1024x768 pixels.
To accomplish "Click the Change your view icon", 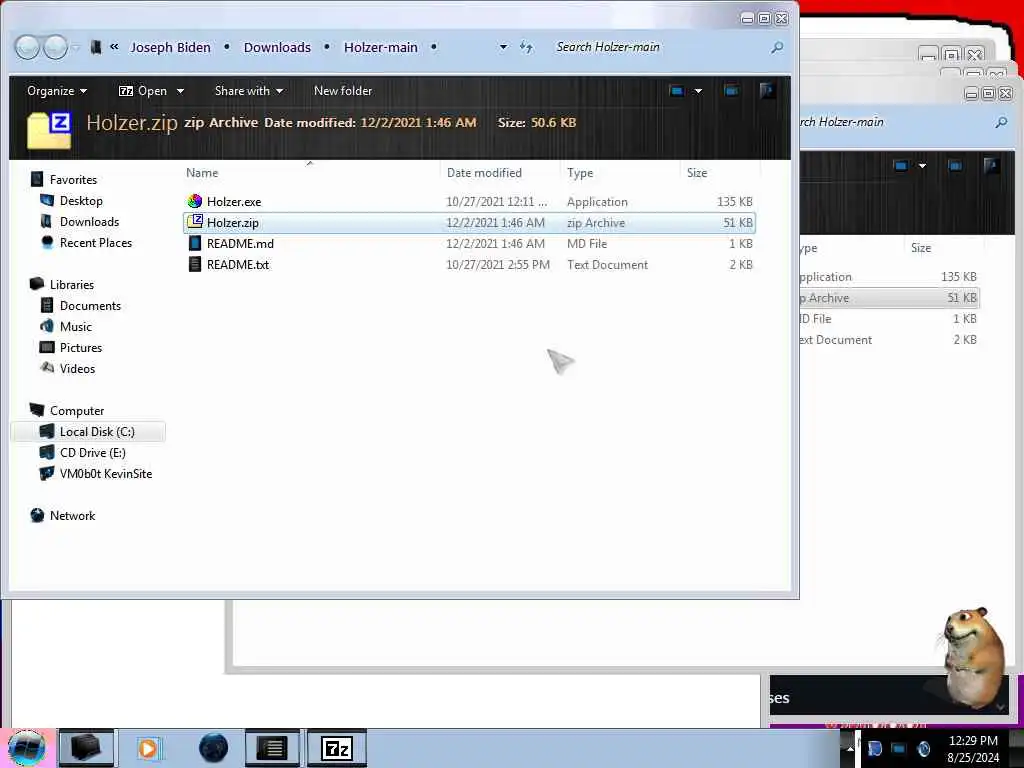I will click(677, 91).
